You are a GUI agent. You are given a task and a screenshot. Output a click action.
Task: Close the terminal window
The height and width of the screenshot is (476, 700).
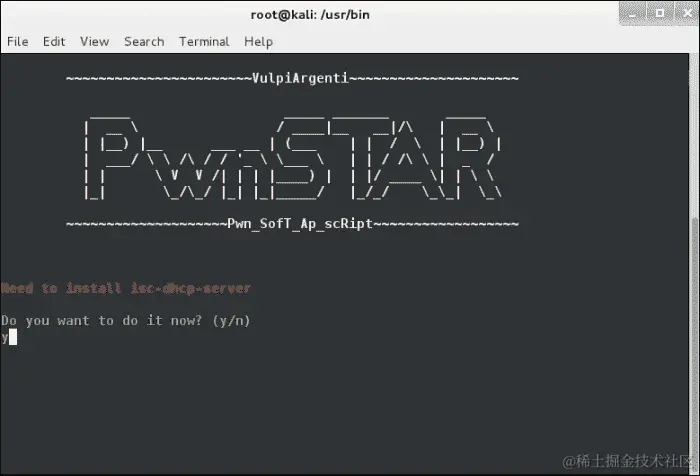687,13
